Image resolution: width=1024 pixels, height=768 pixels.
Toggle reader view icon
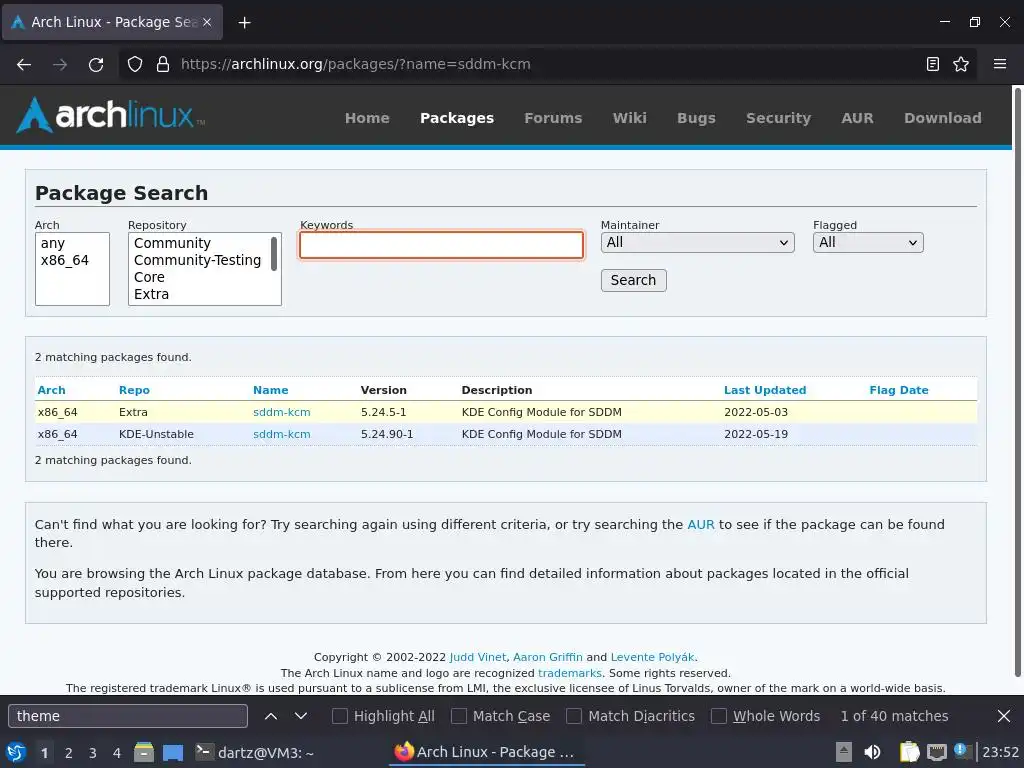coord(933,64)
